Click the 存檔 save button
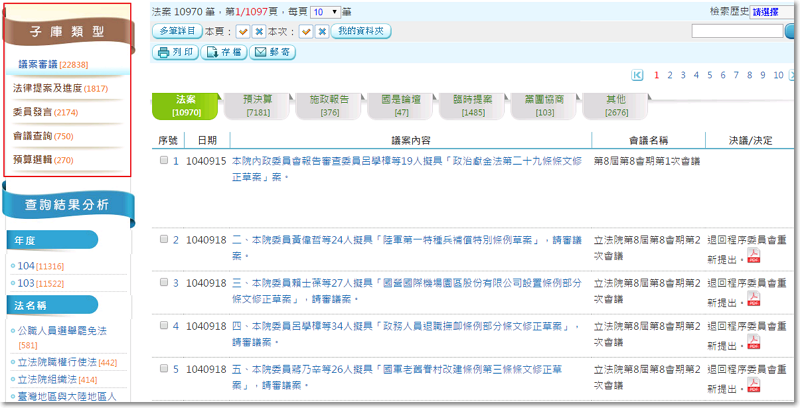 (x=225, y=52)
